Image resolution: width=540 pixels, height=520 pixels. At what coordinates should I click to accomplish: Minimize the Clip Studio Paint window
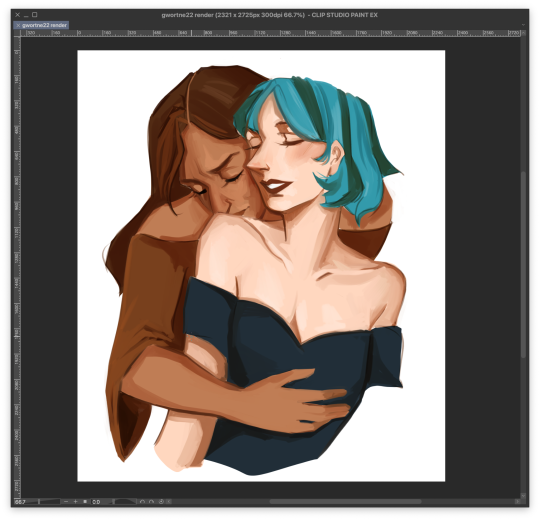(26, 15)
